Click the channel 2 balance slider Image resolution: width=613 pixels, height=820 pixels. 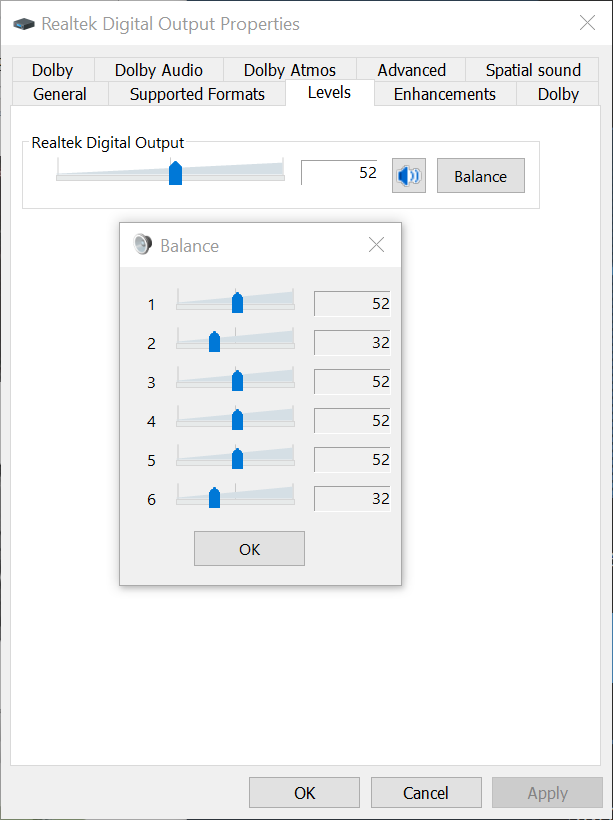pyautogui.click(x=235, y=339)
